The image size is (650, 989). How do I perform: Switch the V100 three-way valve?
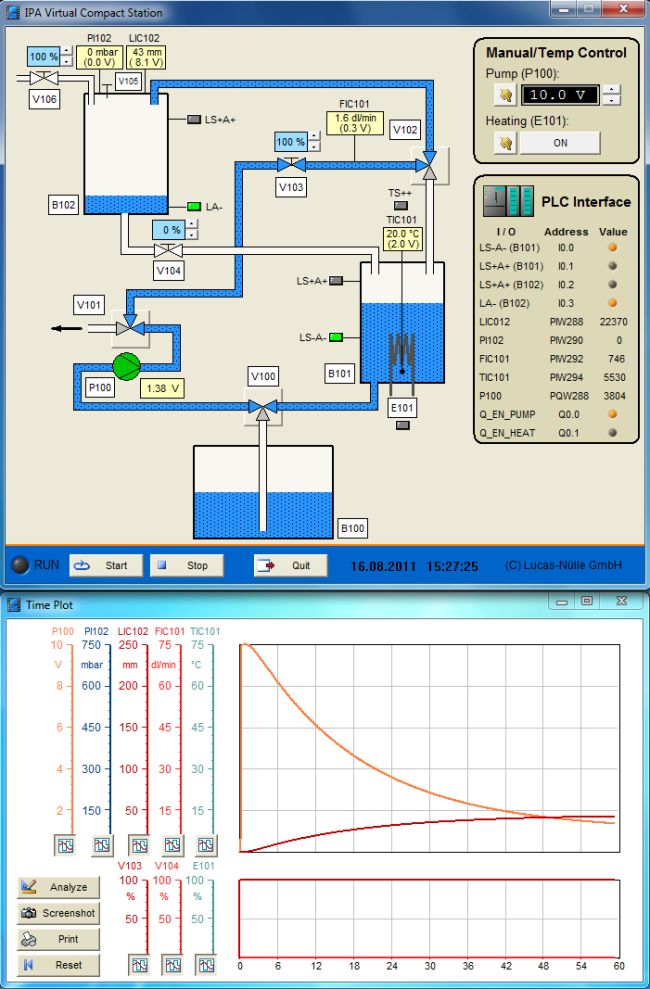click(x=263, y=407)
